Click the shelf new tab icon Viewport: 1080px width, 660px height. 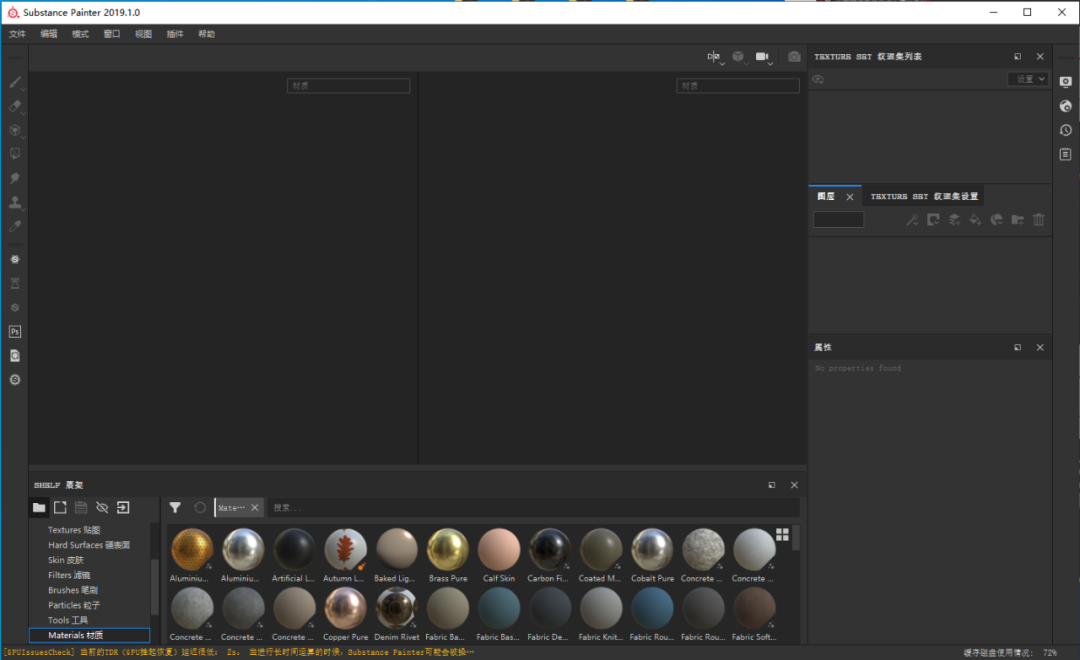pos(60,508)
